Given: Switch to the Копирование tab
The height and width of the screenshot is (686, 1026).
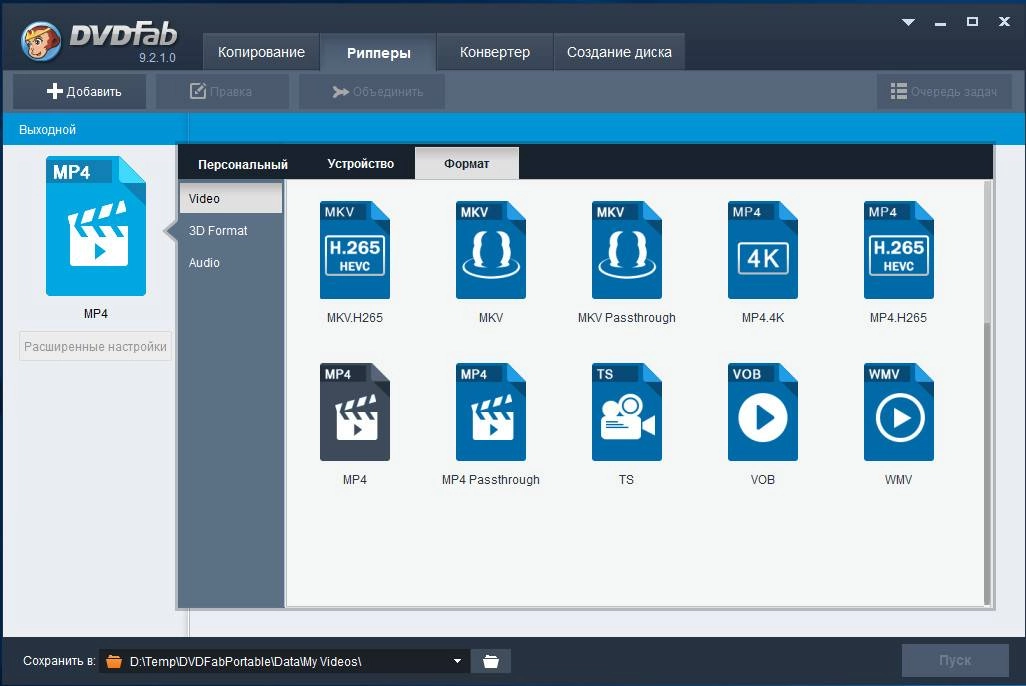Looking at the screenshot, I should point(261,52).
